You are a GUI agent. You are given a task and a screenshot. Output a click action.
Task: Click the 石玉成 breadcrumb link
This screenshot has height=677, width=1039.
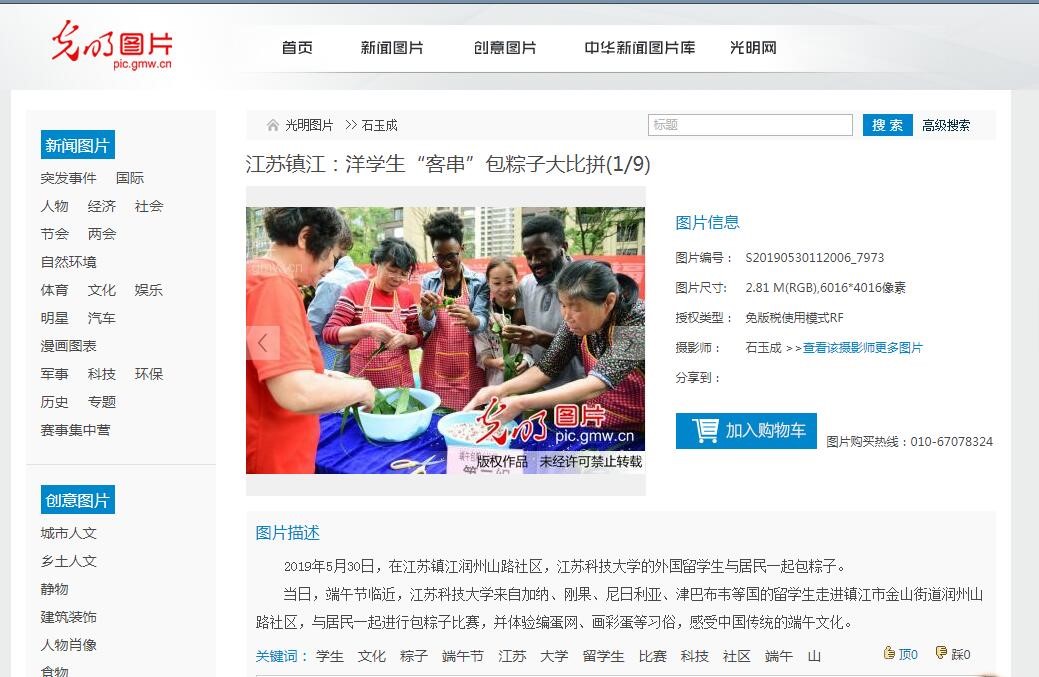point(380,125)
